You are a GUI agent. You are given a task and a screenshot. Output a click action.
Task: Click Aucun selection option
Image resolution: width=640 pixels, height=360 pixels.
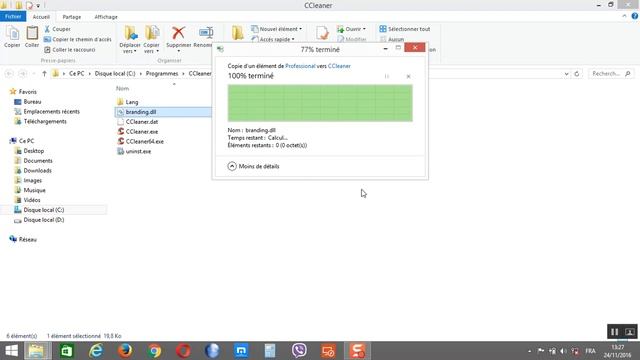(x=392, y=39)
